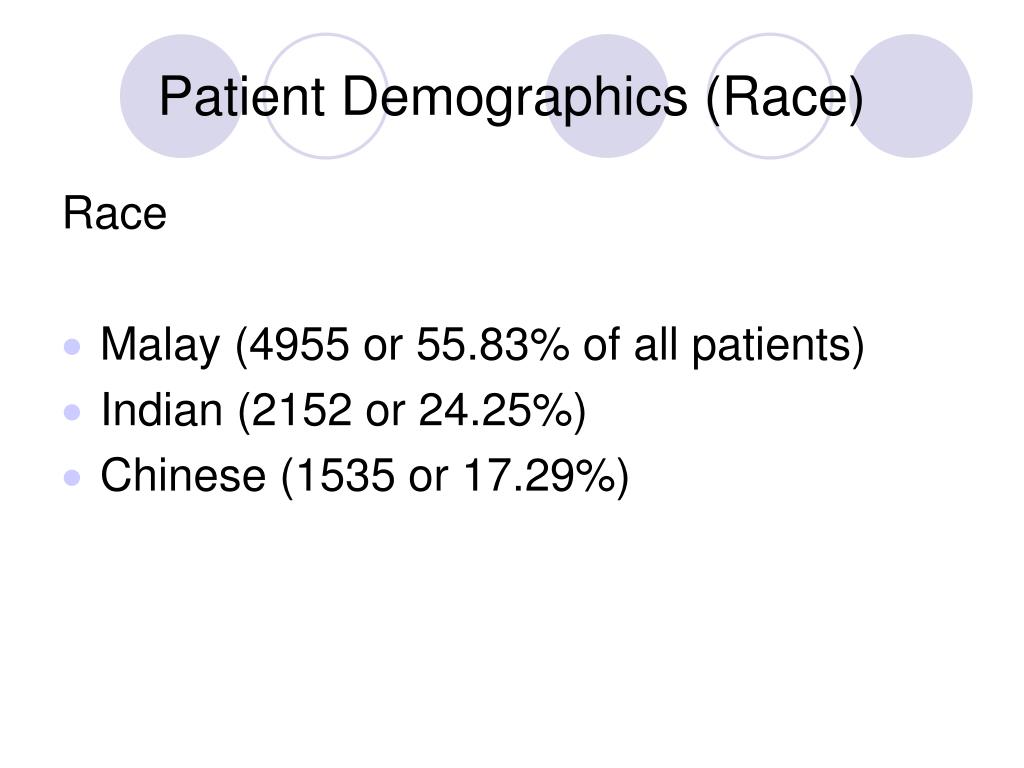1024x768 pixels.
Task: Click the filled circle behind the 'aph' of 'Demographics'
Action: (x=607, y=96)
